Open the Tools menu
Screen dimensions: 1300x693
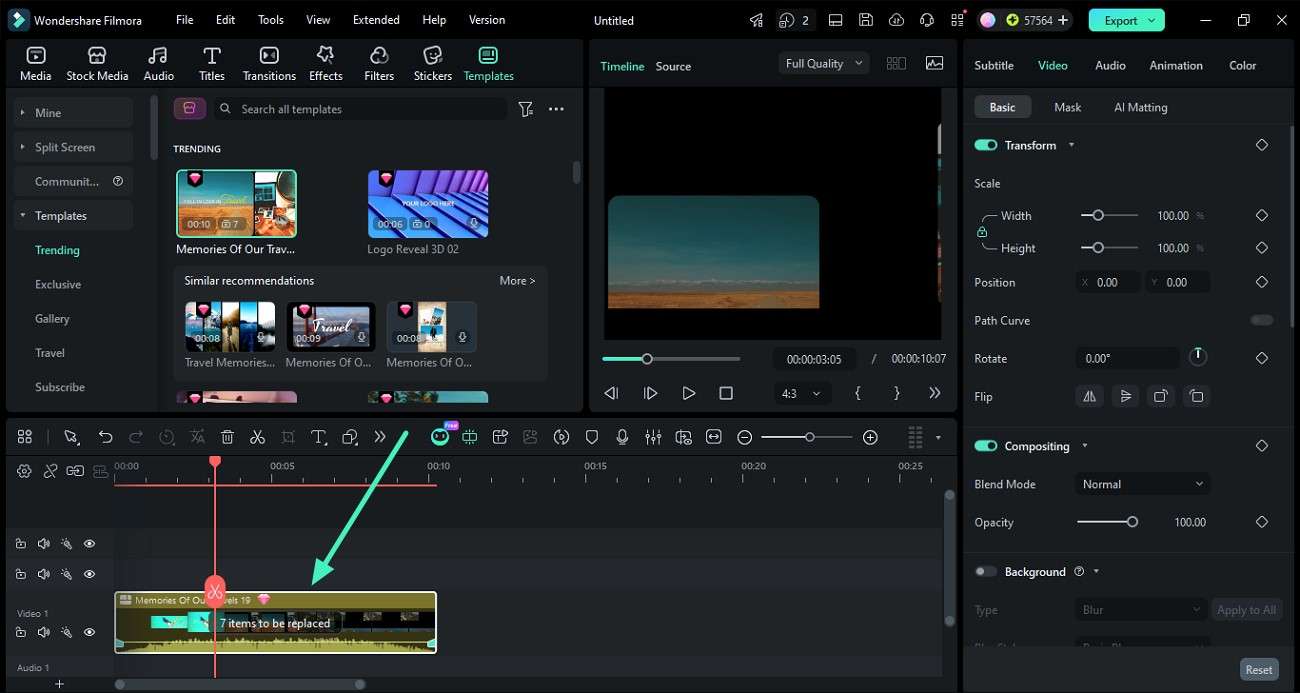pos(271,20)
